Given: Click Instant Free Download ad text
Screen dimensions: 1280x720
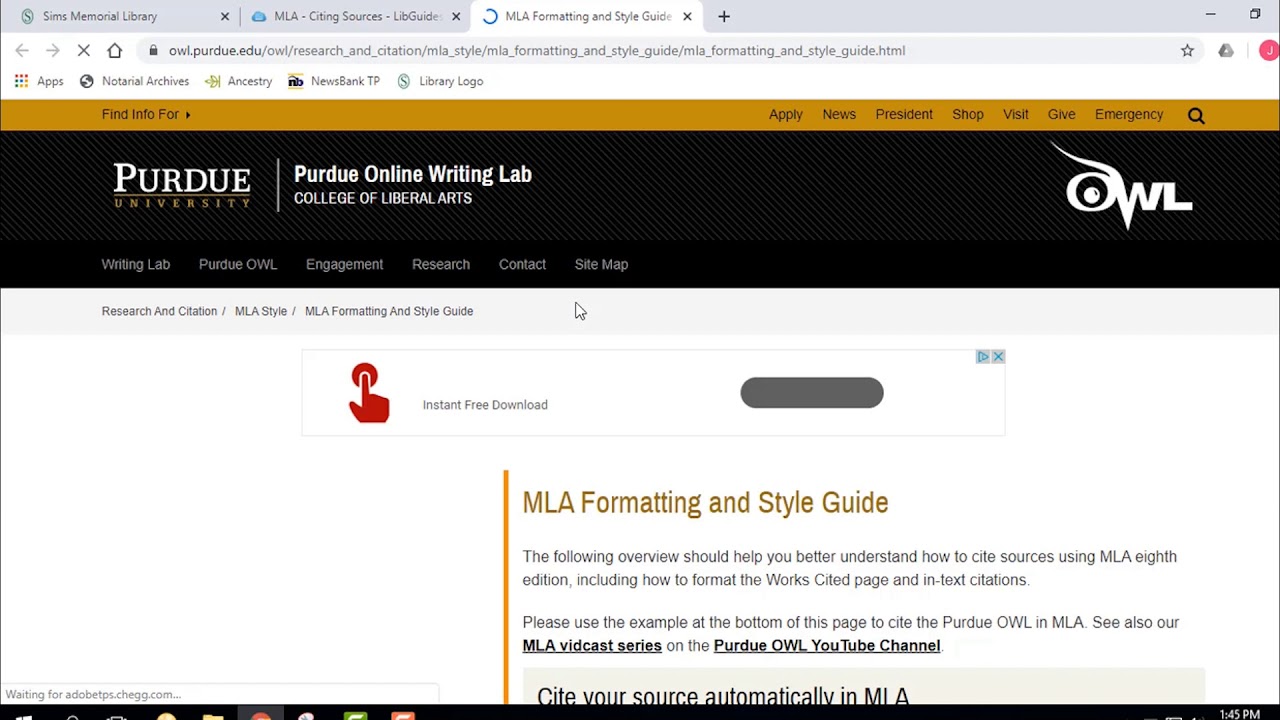Looking at the screenshot, I should [485, 405].
